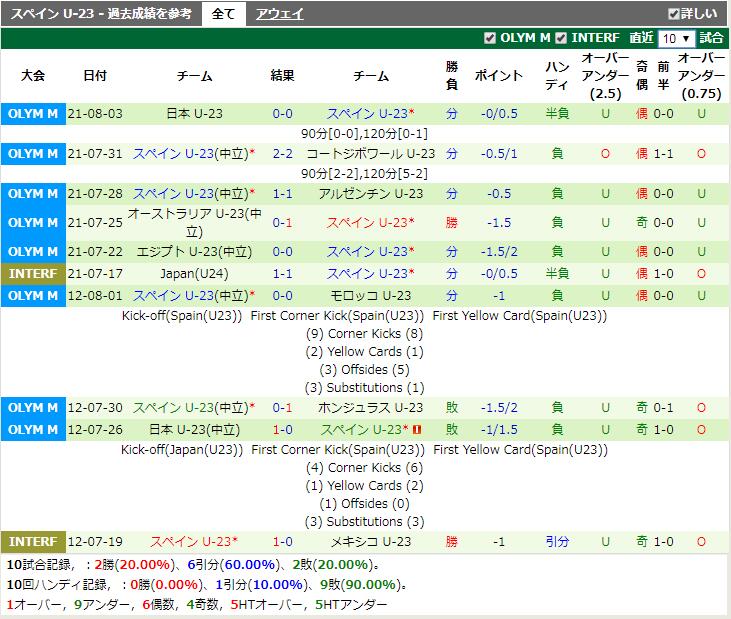Uncheck the INTERF filter checkbox
This screenshot has width=731, height=619.
(x=561, y=38)
